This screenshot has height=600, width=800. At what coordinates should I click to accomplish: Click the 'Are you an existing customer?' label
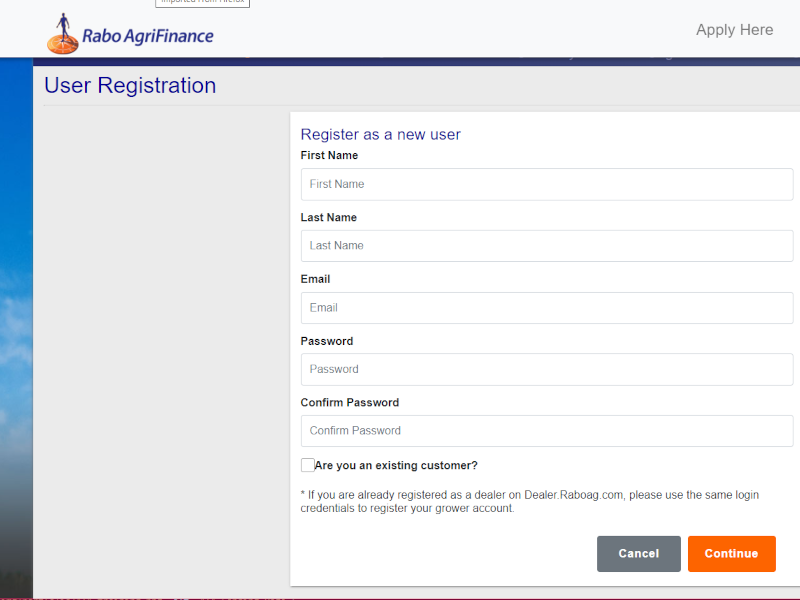(x=396, y=465)
